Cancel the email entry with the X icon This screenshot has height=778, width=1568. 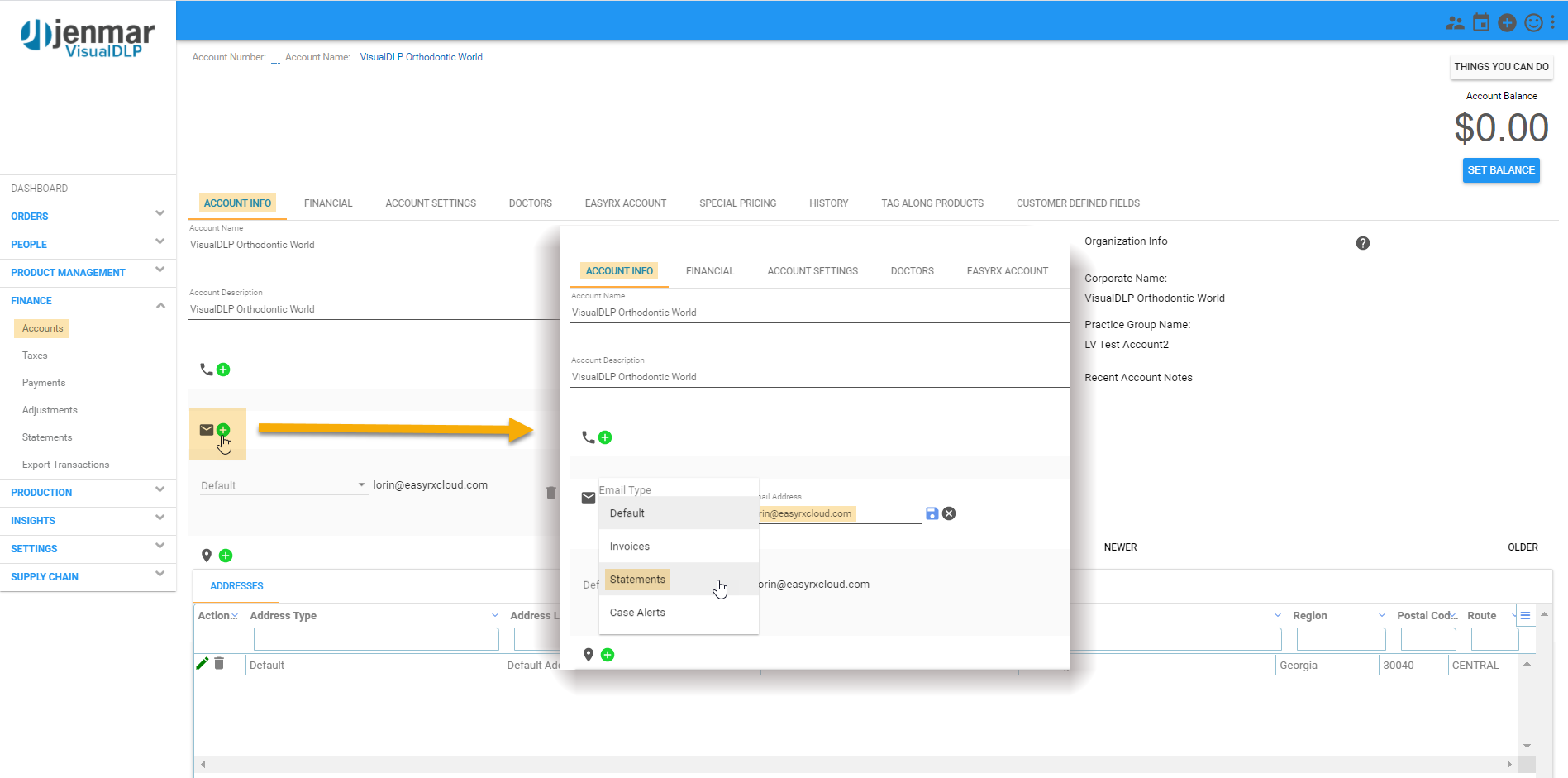[x=949, y=513]
